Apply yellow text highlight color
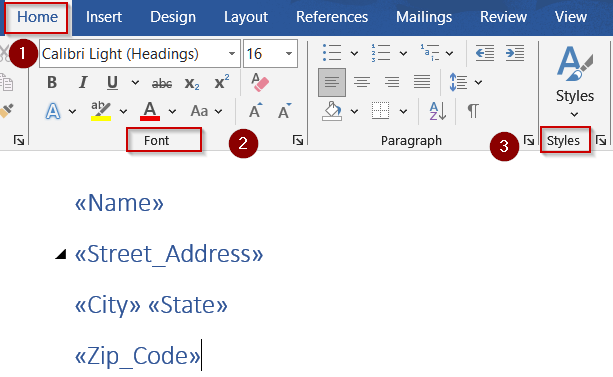 (x=101, y=111)
